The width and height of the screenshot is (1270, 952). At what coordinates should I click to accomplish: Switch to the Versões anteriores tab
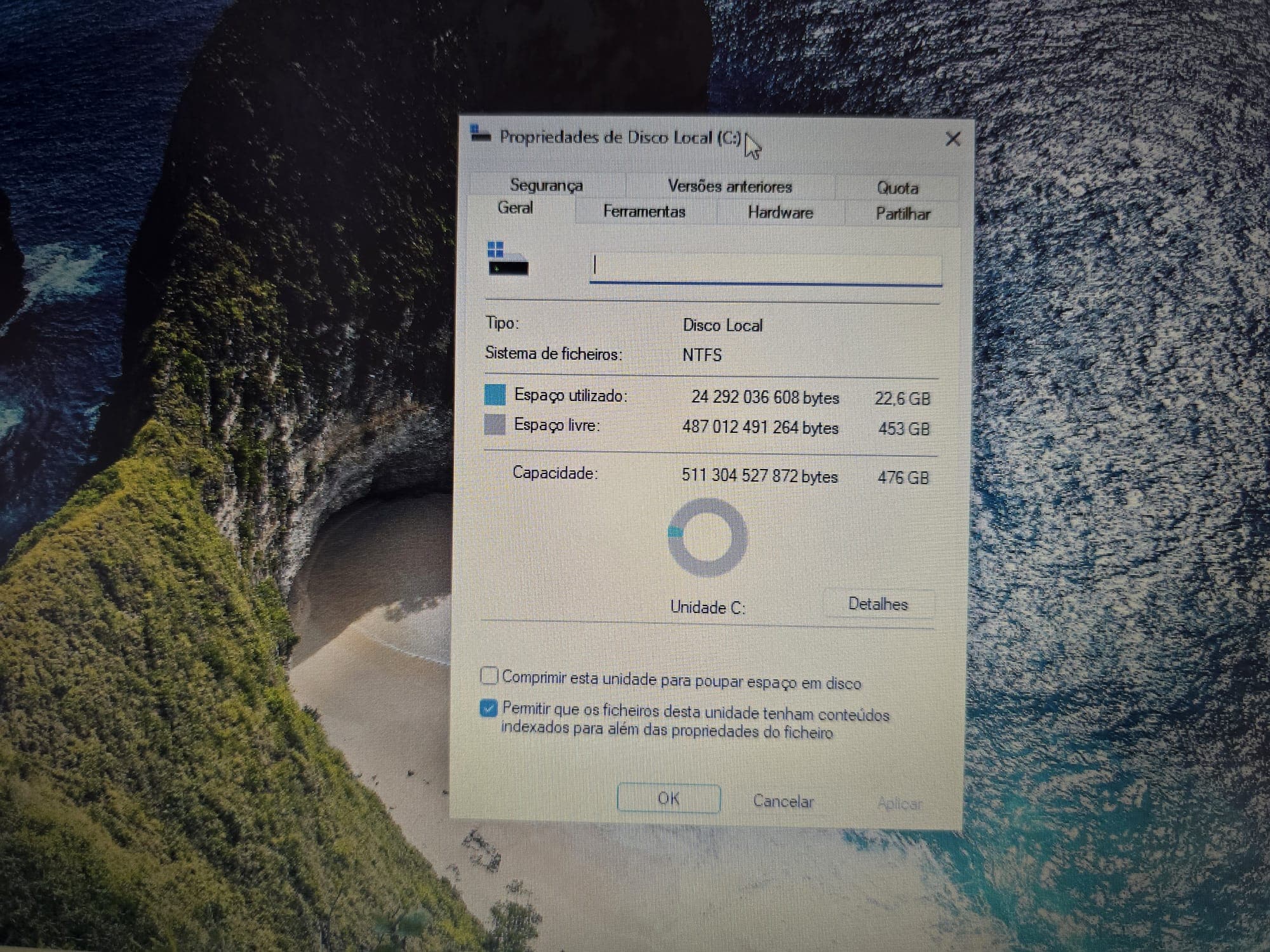[x=730, y=186]
